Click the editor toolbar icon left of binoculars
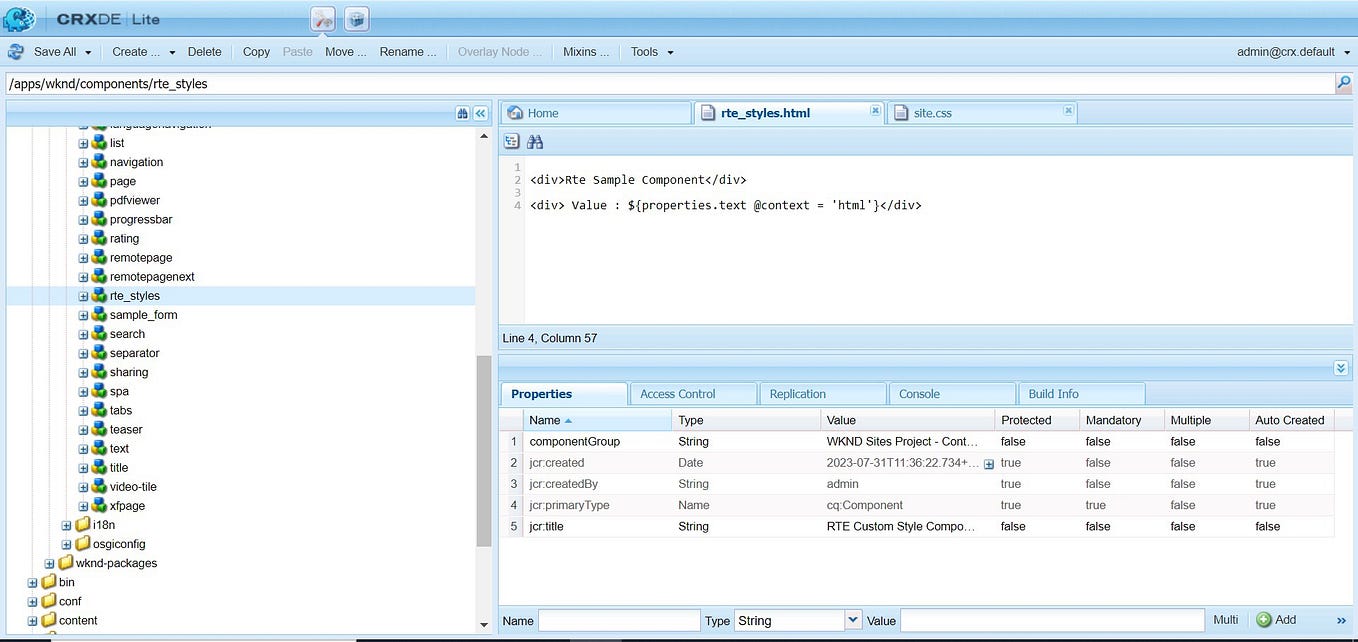The image size is (1358, 642). pyautogui.click(x=512, y=142)
